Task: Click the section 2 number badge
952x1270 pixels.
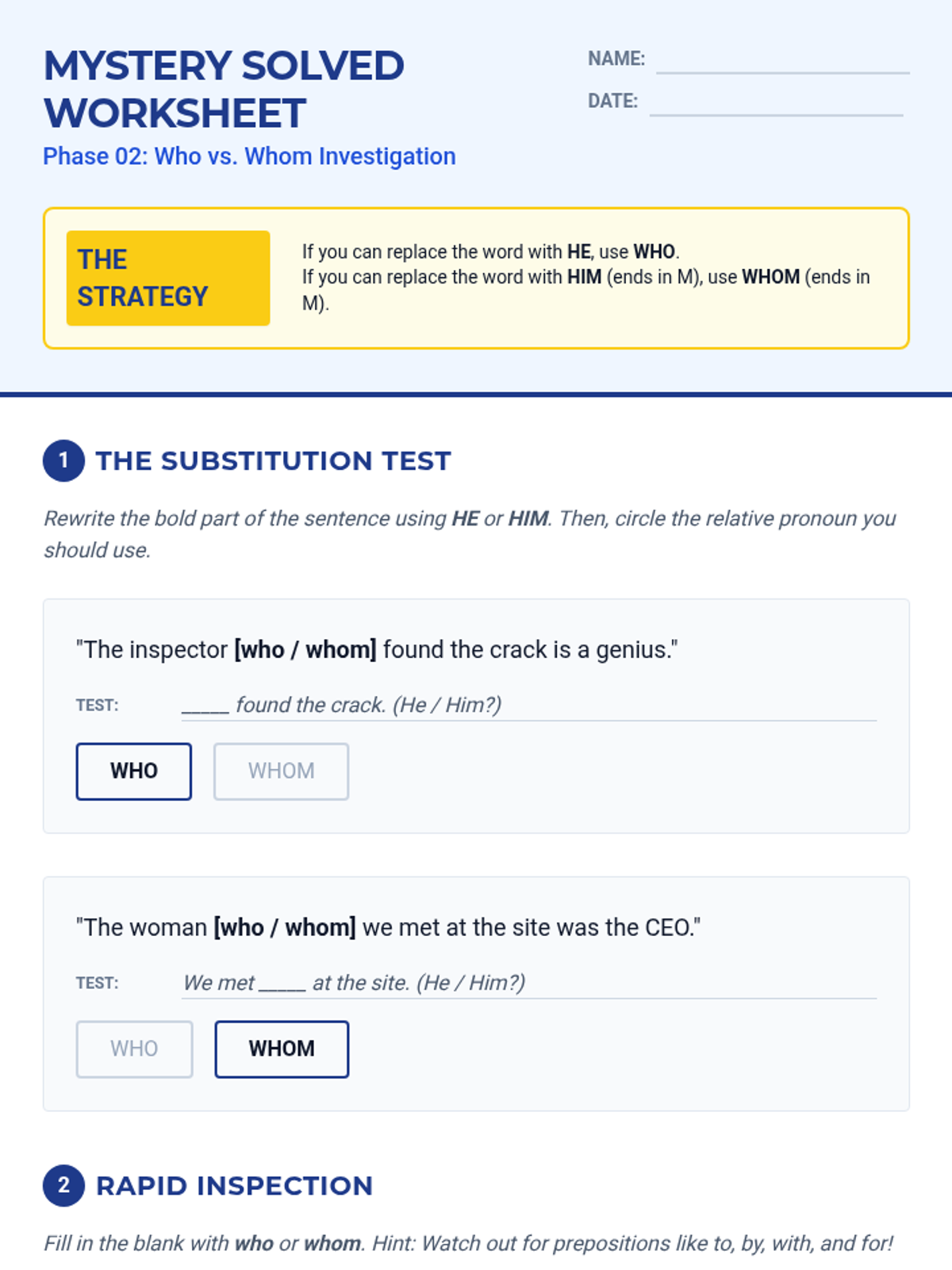Action: click(x=63, y=1185)
